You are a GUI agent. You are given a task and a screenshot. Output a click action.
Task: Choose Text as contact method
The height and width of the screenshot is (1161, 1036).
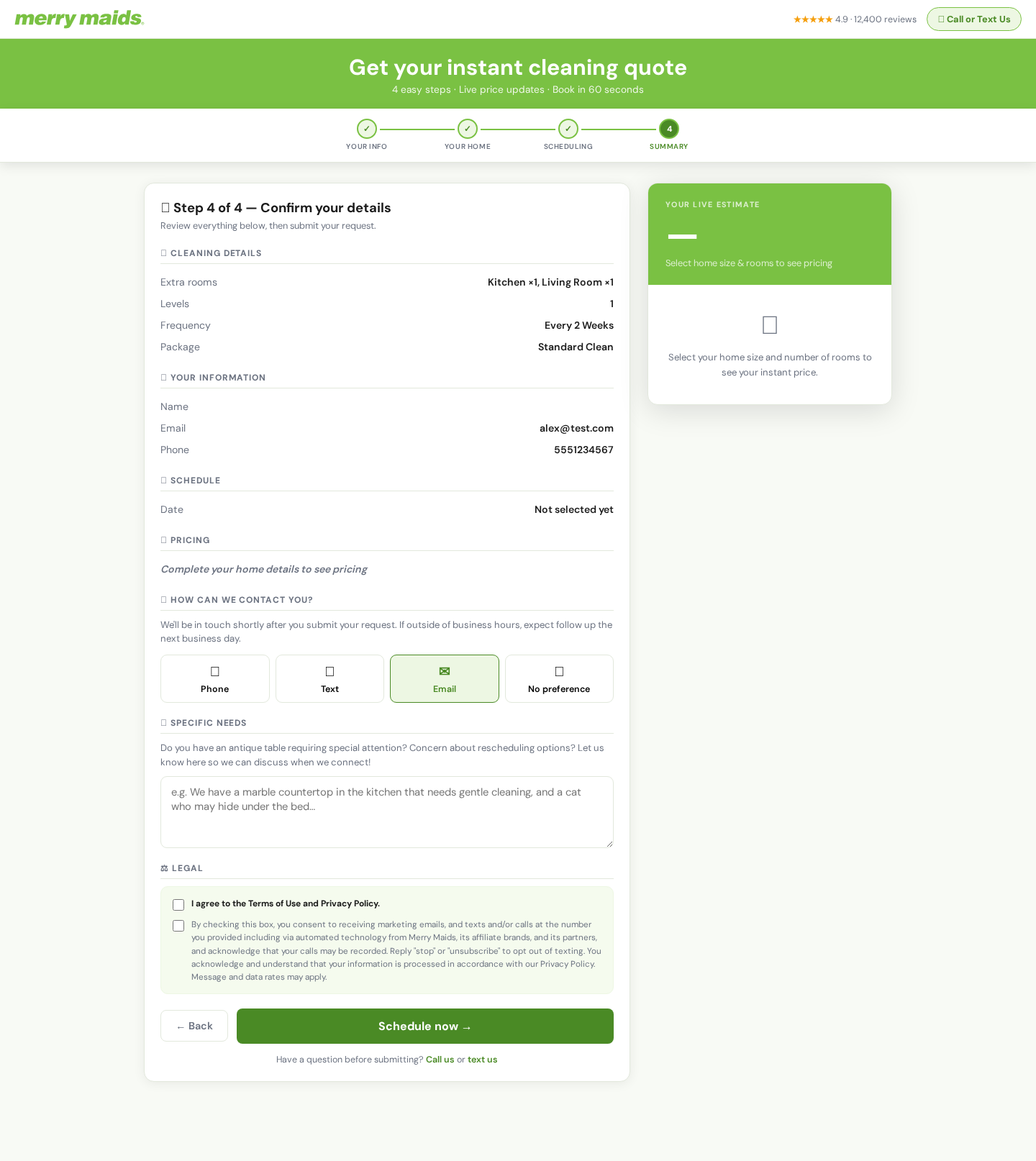[330, 678]
